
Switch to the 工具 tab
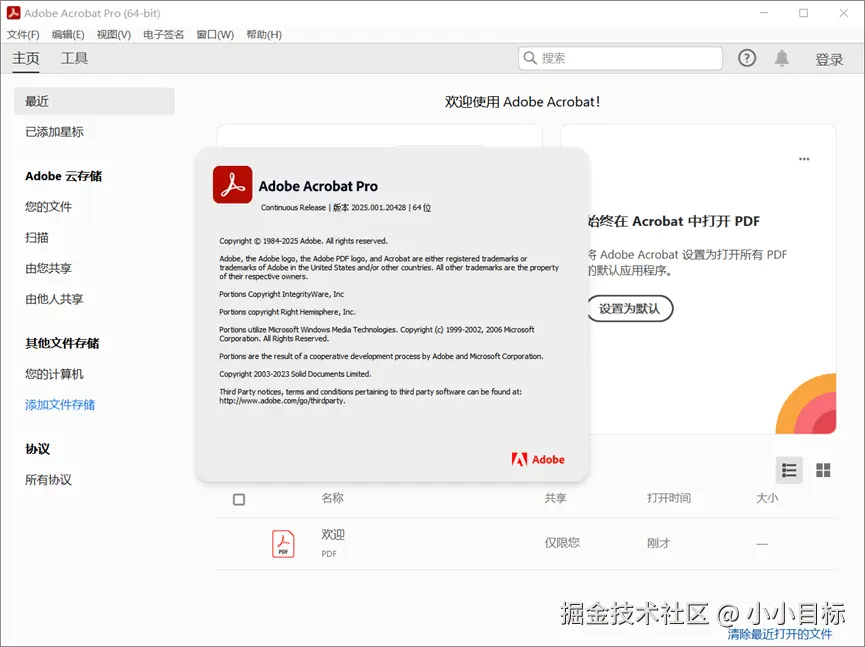(x=74, y=58)
